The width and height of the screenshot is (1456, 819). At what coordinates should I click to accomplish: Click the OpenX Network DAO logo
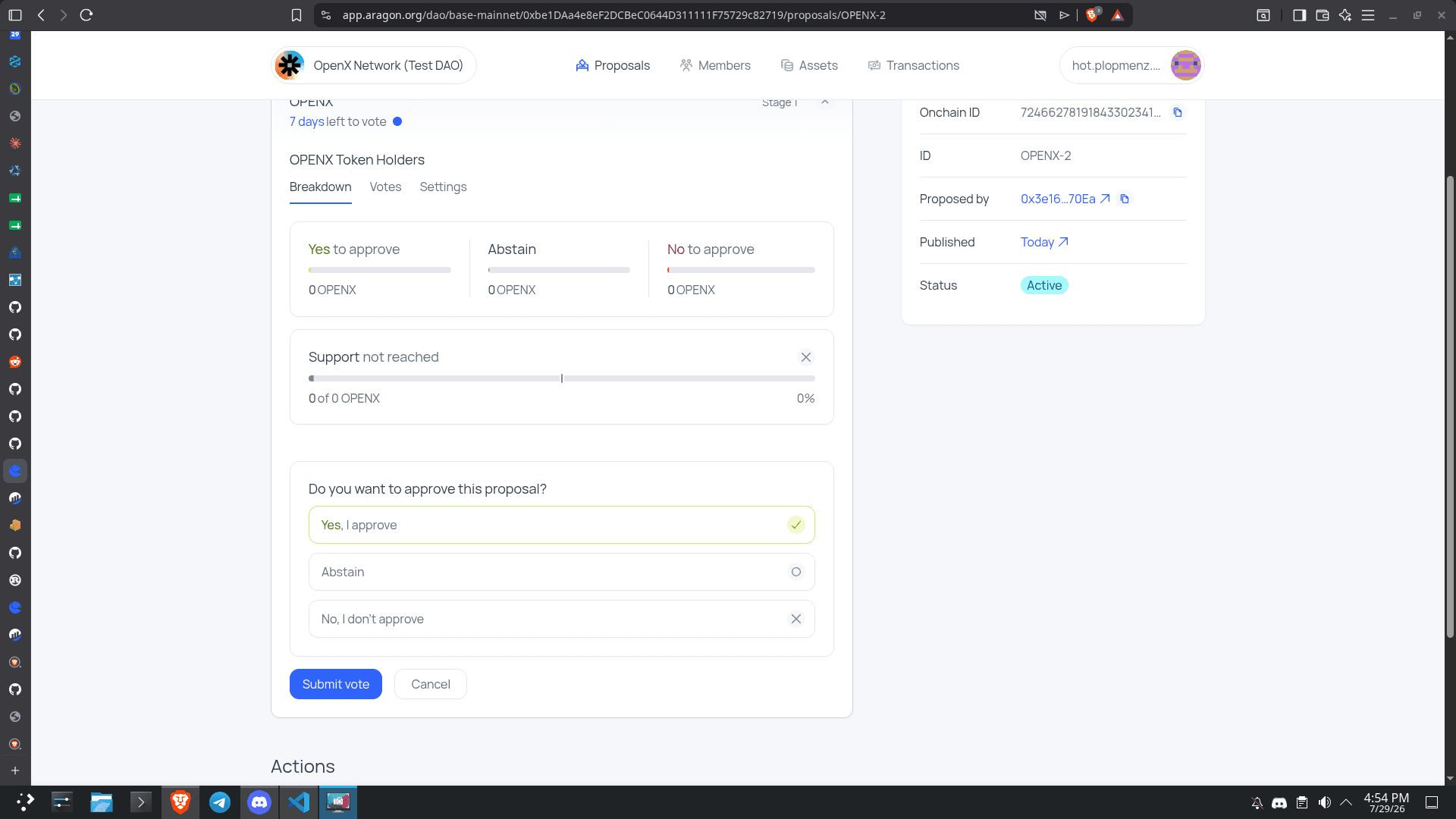(290, 65)
